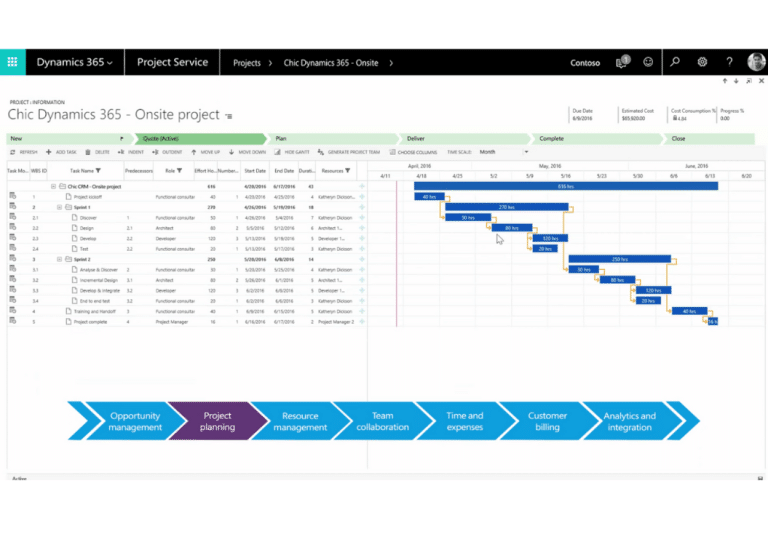The image size is (768, 534).
Task: Click the Move Down arrow icon
Action: 231,152
